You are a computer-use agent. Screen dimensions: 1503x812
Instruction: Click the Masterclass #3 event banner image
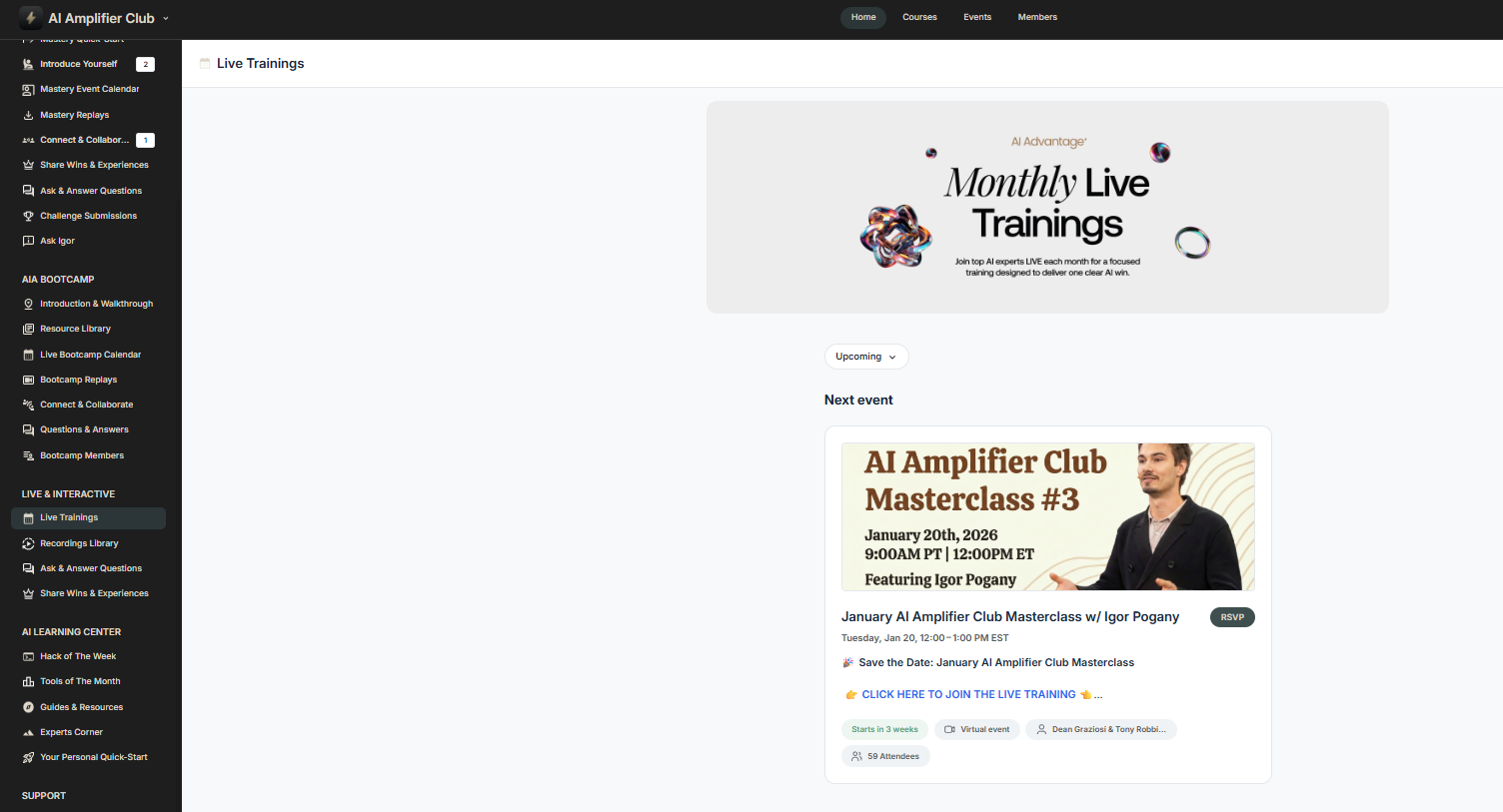pyautogui.click(x=1047, y=516)
